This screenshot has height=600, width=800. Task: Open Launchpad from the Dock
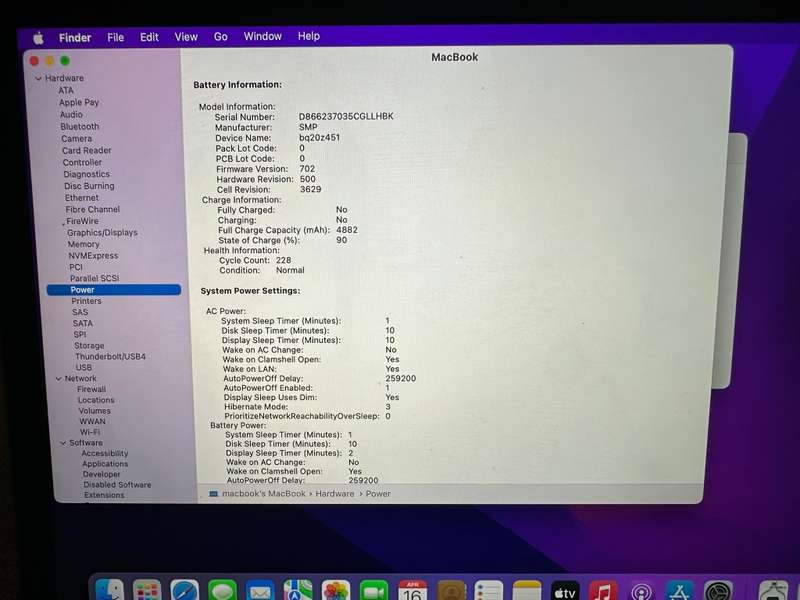coord(147,590)
